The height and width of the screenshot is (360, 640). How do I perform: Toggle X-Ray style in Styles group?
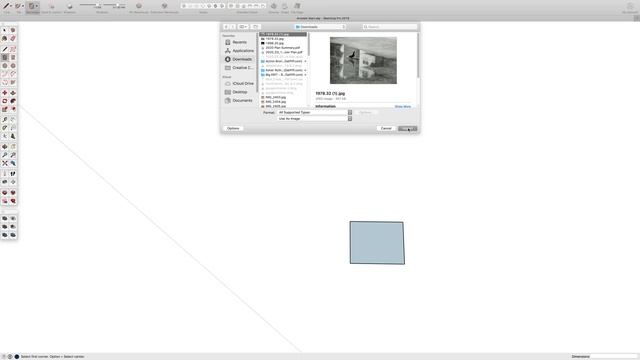point(184,6)
